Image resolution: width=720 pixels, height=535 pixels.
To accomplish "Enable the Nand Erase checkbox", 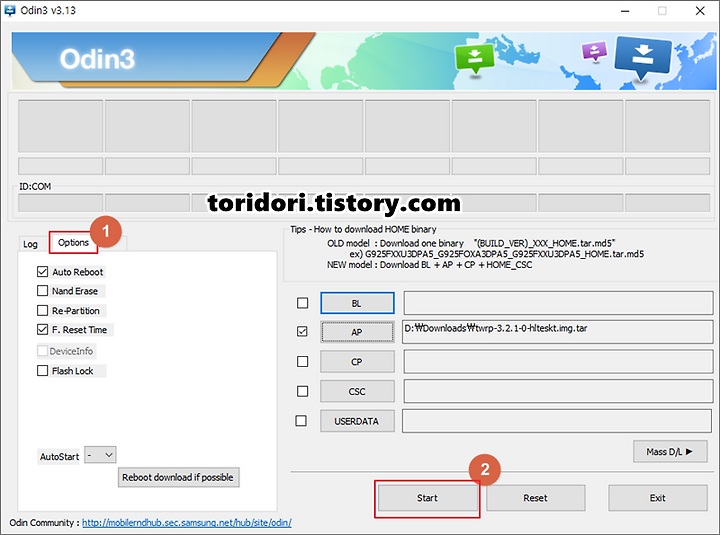I will click(43, 291).
